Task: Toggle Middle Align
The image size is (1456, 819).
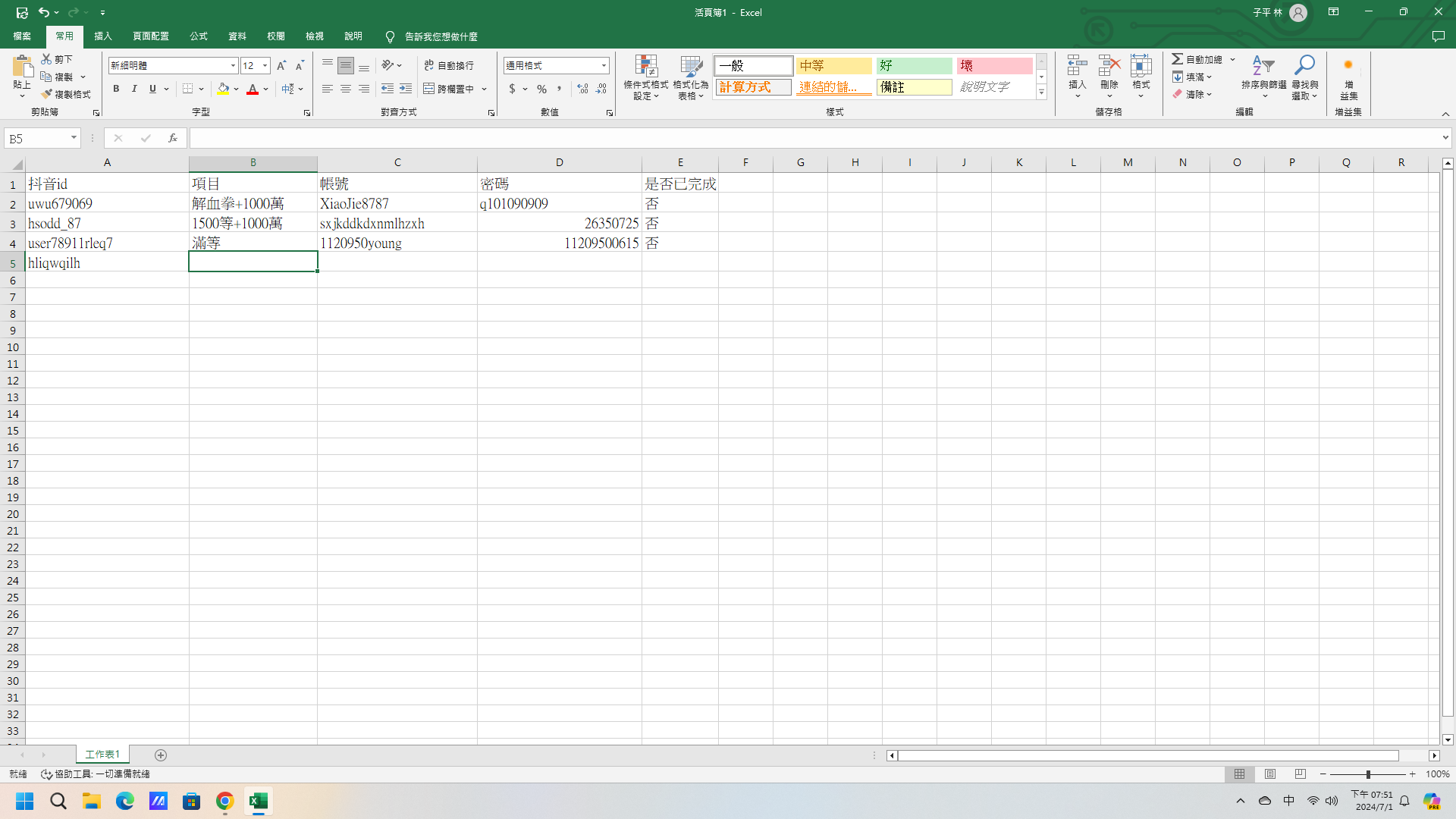Action: (346, 66)
